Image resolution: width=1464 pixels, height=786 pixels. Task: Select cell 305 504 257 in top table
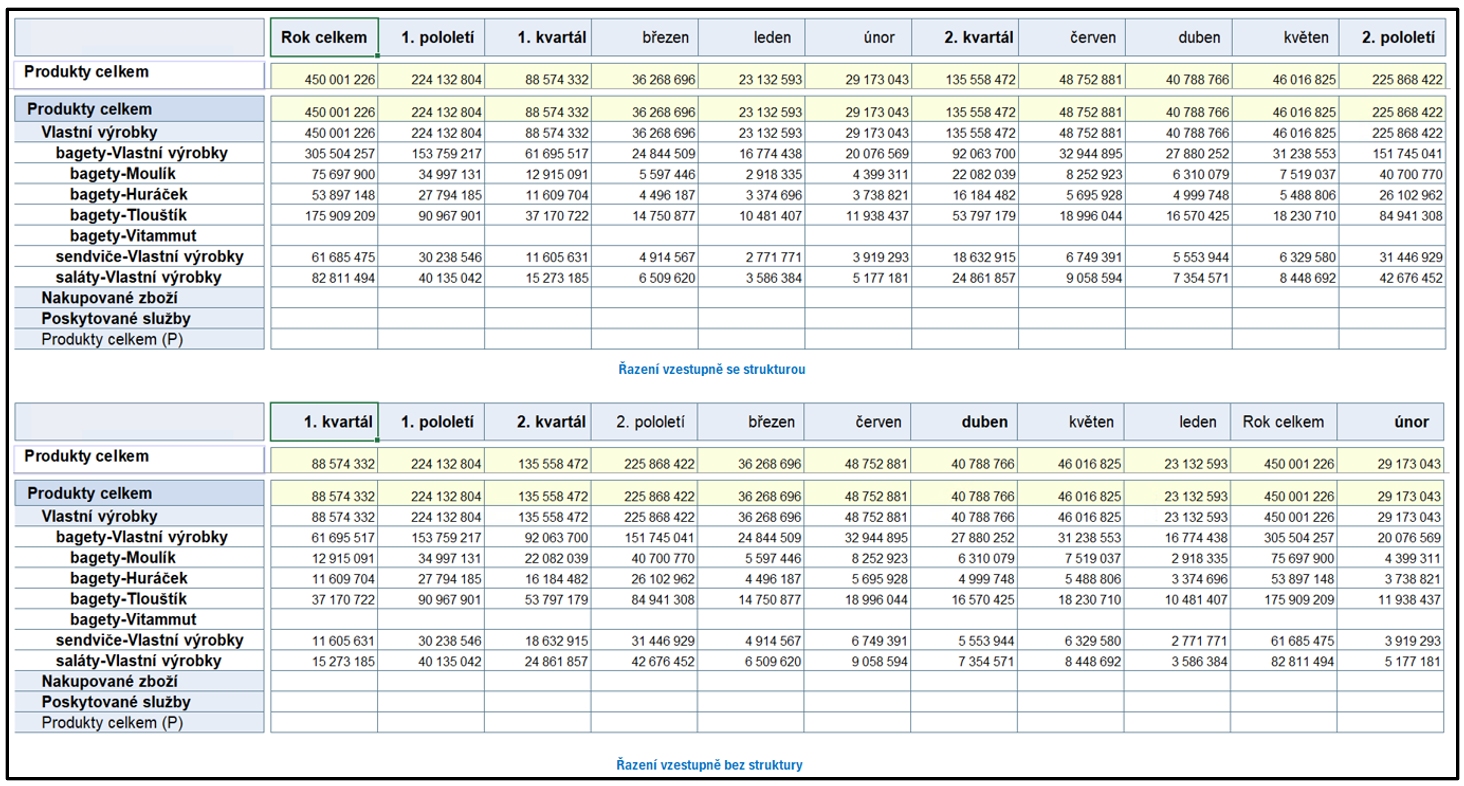pos(324,153)
